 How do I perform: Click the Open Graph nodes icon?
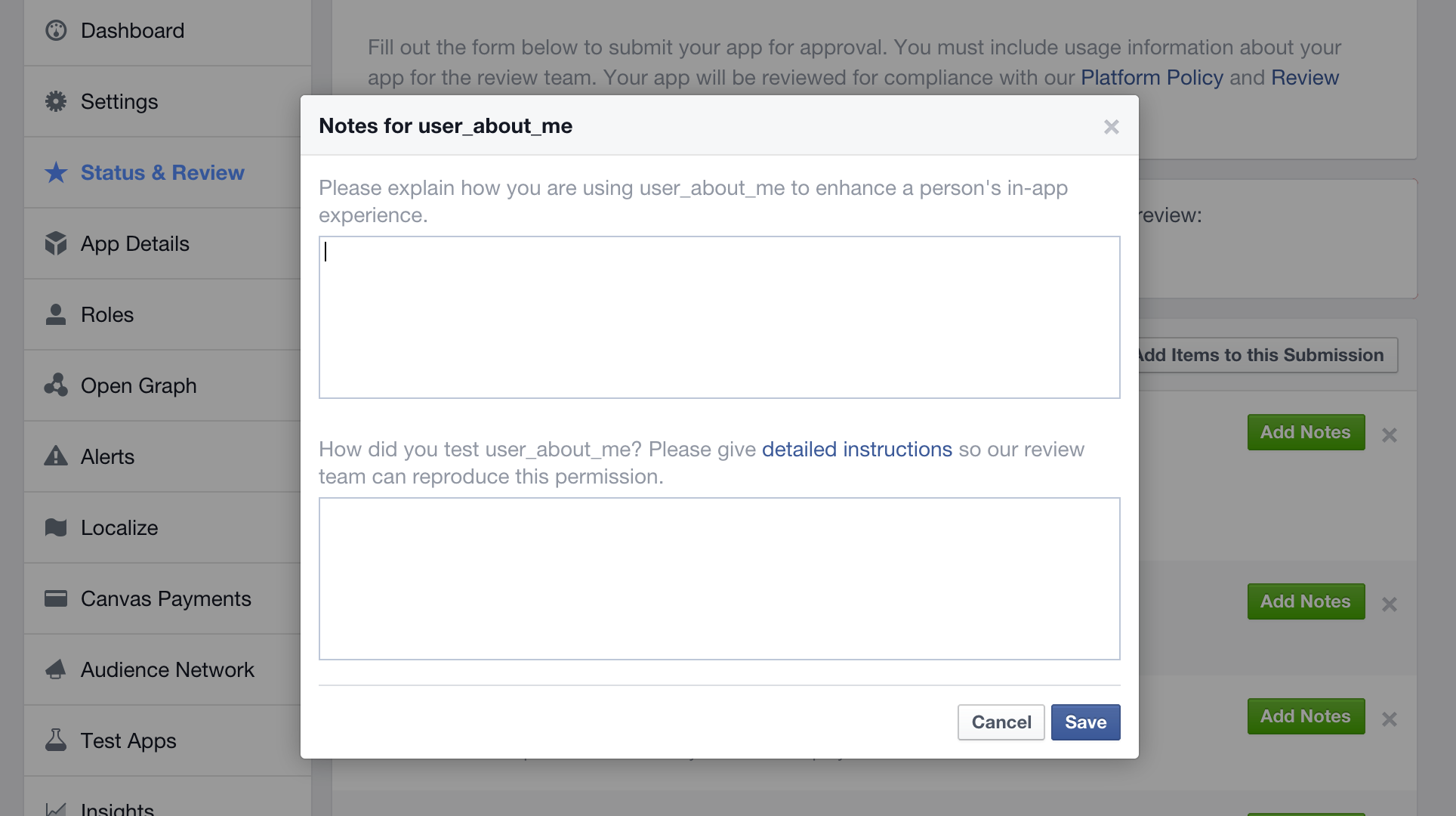(x=56, y=385)
